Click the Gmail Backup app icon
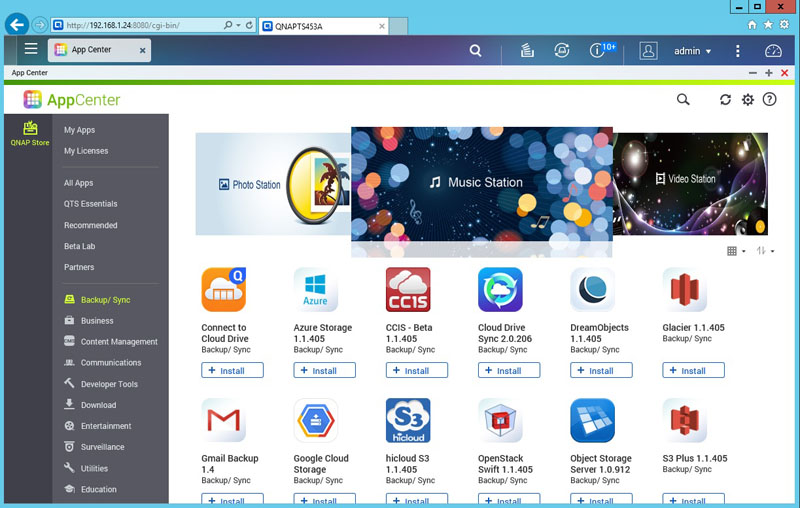Viewport: 800px width, 508px height. [223, 420]
